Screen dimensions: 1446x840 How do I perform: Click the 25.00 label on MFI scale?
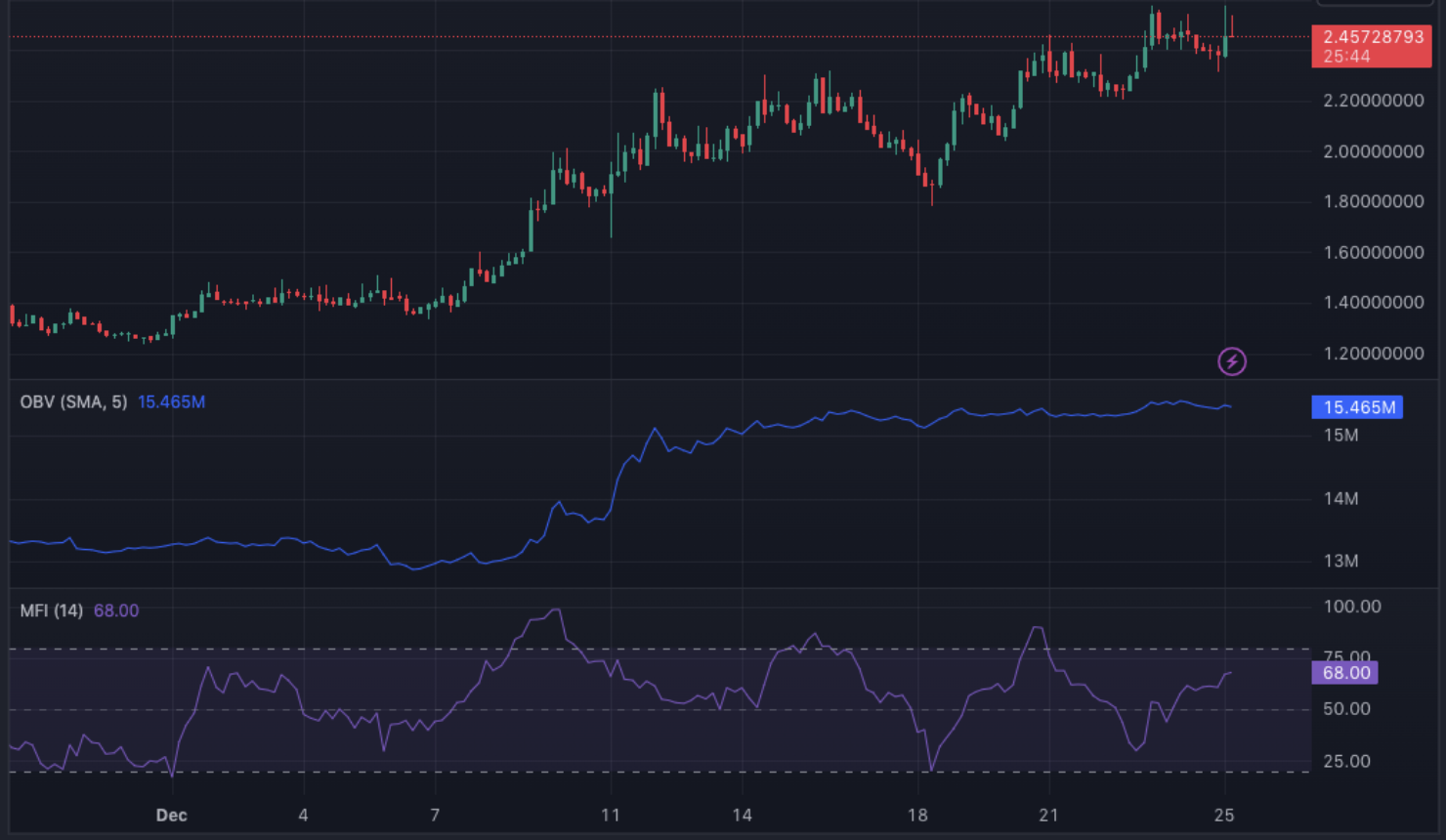point(1346,762)
